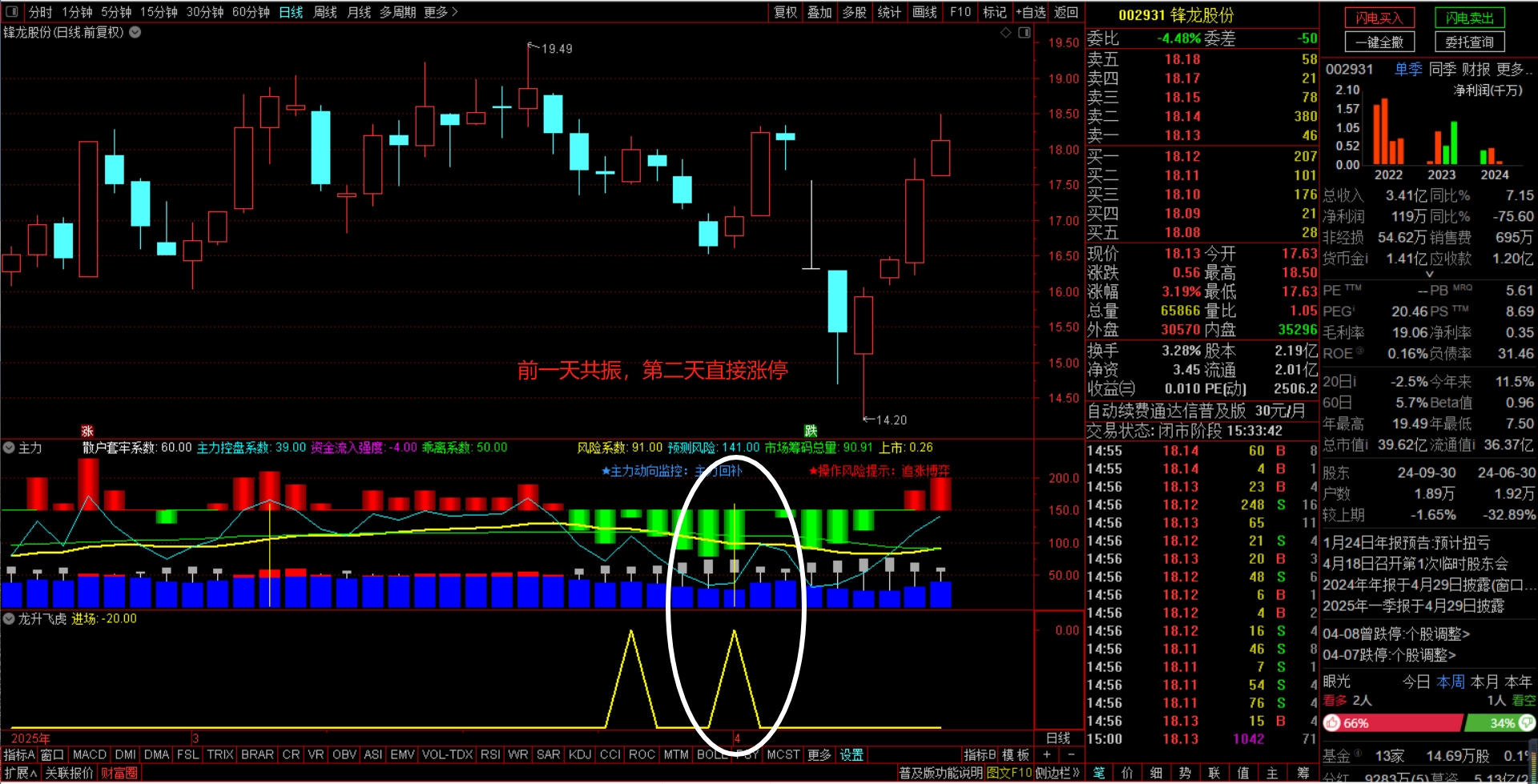This screenshot has height=784, width=1538.
Task: Switch to the 分时 chart period
Action: point(40,12)
